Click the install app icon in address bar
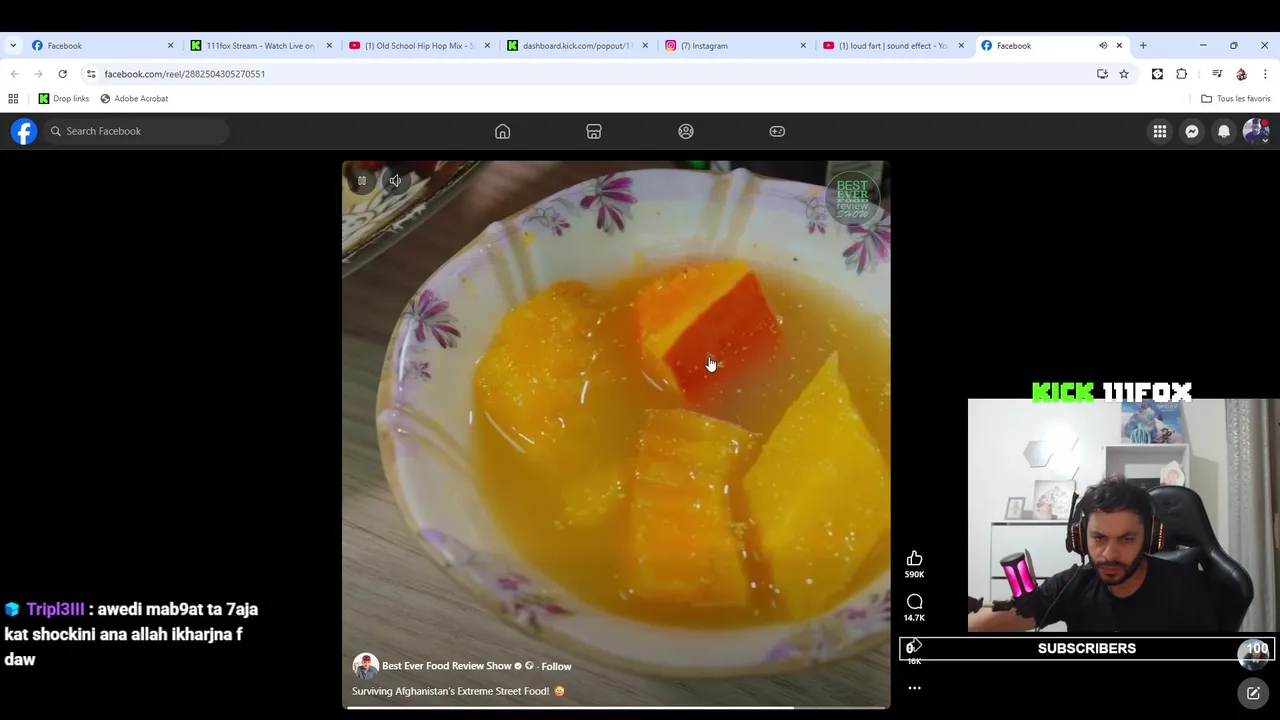 (1102, 74)
